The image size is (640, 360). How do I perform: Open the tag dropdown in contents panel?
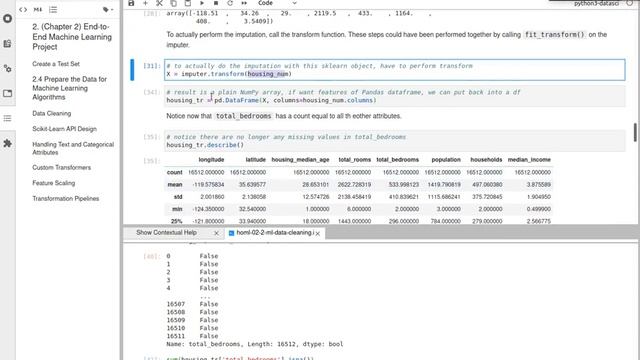coord(108,9)
